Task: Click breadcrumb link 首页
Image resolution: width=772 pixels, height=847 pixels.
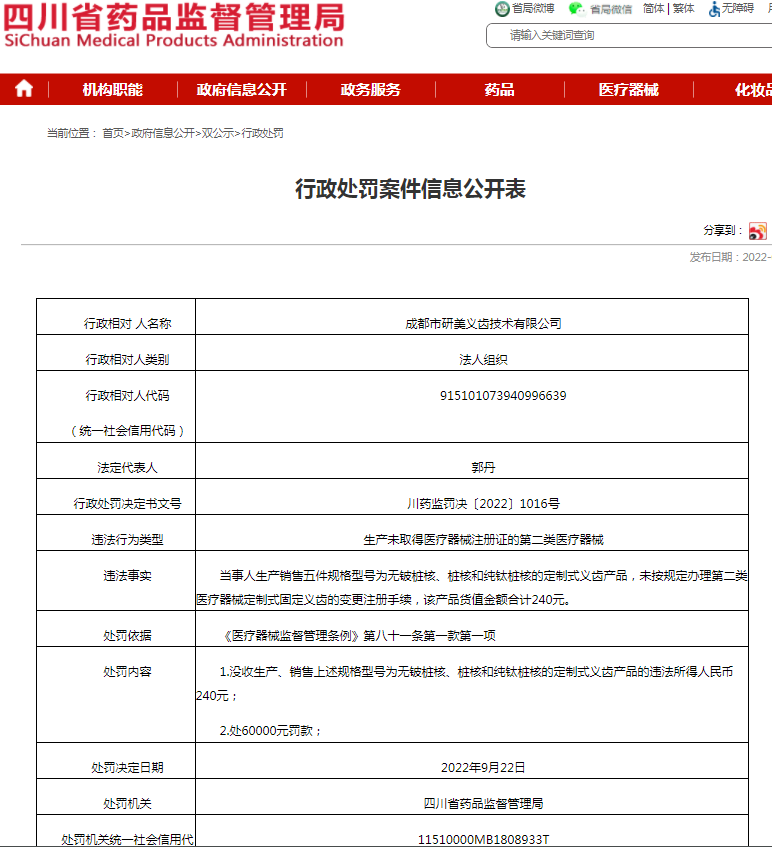Action: pos(113,133)
